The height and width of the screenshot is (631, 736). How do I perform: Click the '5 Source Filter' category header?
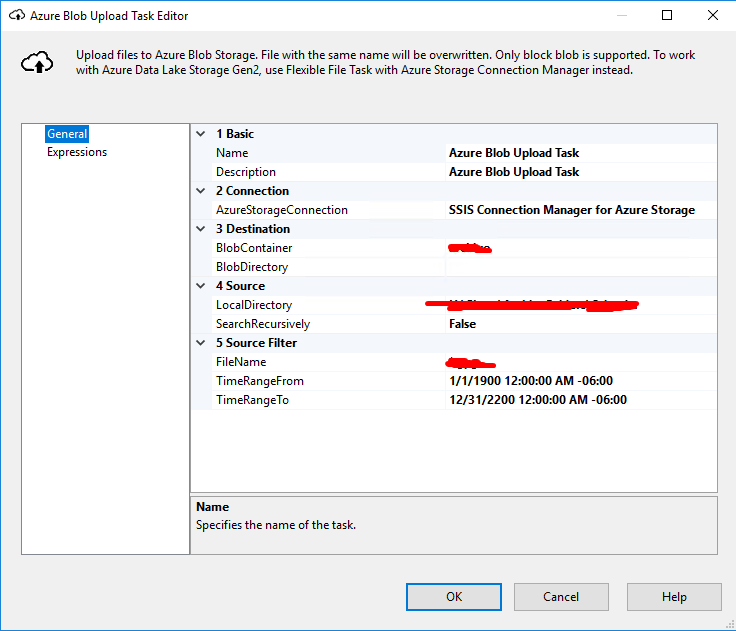(x=256, y=343)
